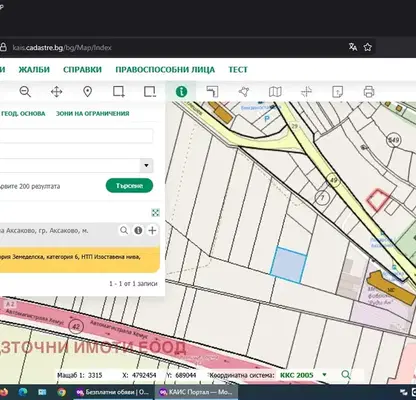
Task: Open the СПРАВКИ menu
Action: coord(82,70)
